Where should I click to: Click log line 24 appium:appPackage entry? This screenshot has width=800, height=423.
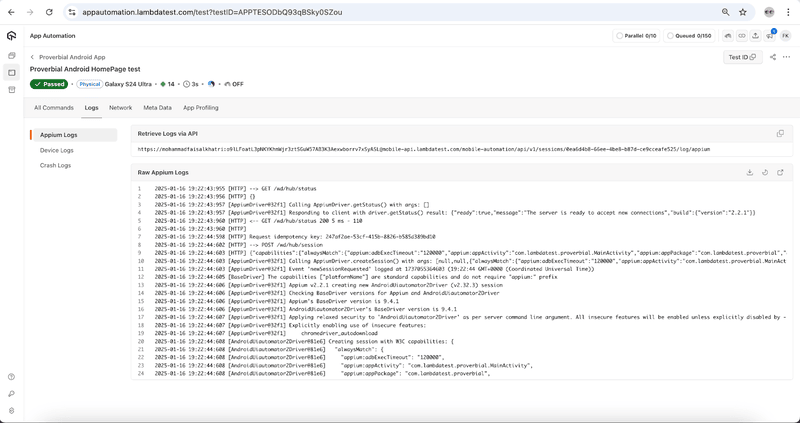(x=322, y=374)
